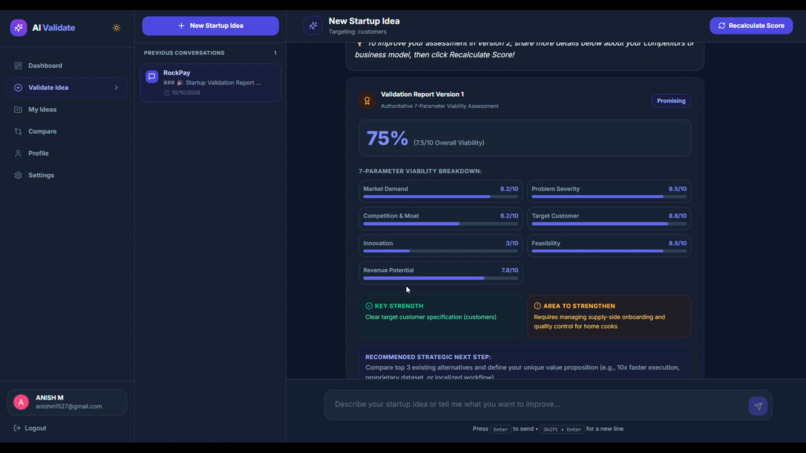Click the Problem Severity progress bar
This screenshot has width=806, height=453.
tap(609, 197)
